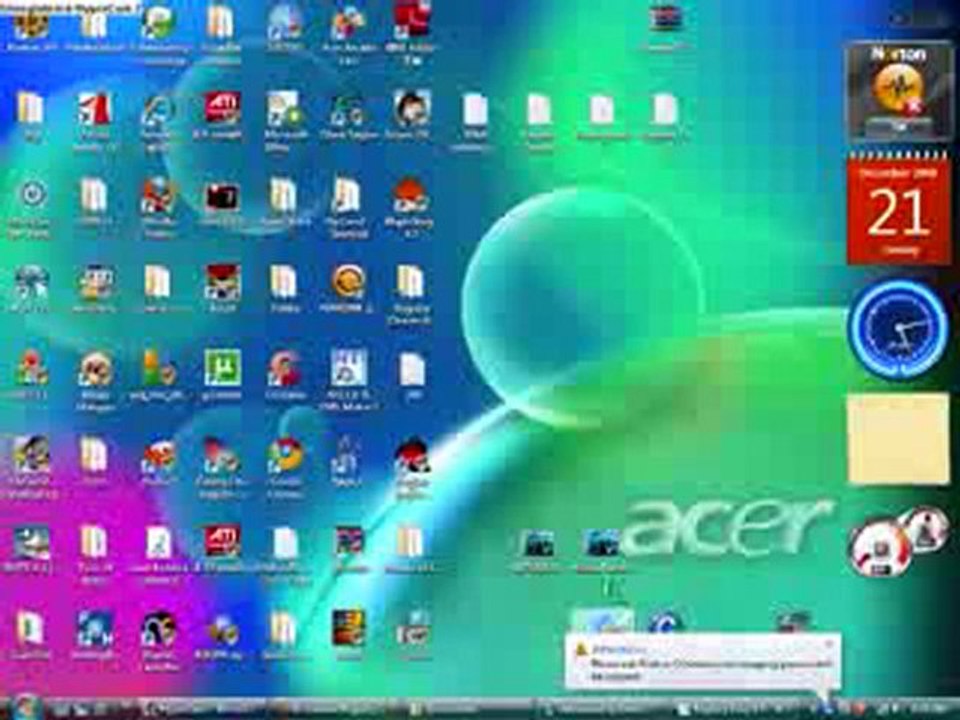Image resolution: width=960 pixels, height=720 pixels.
Task: Launch the MapleStory orange mushroom icon
Action: tap(410, 207)
